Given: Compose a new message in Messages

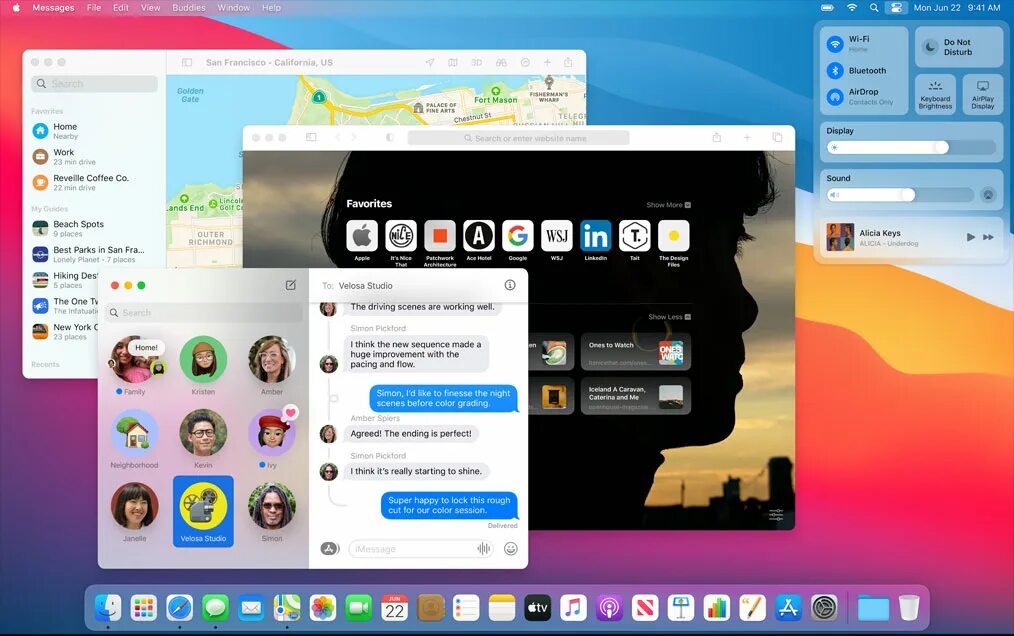Looking at the screenshot, I should 292,285.
